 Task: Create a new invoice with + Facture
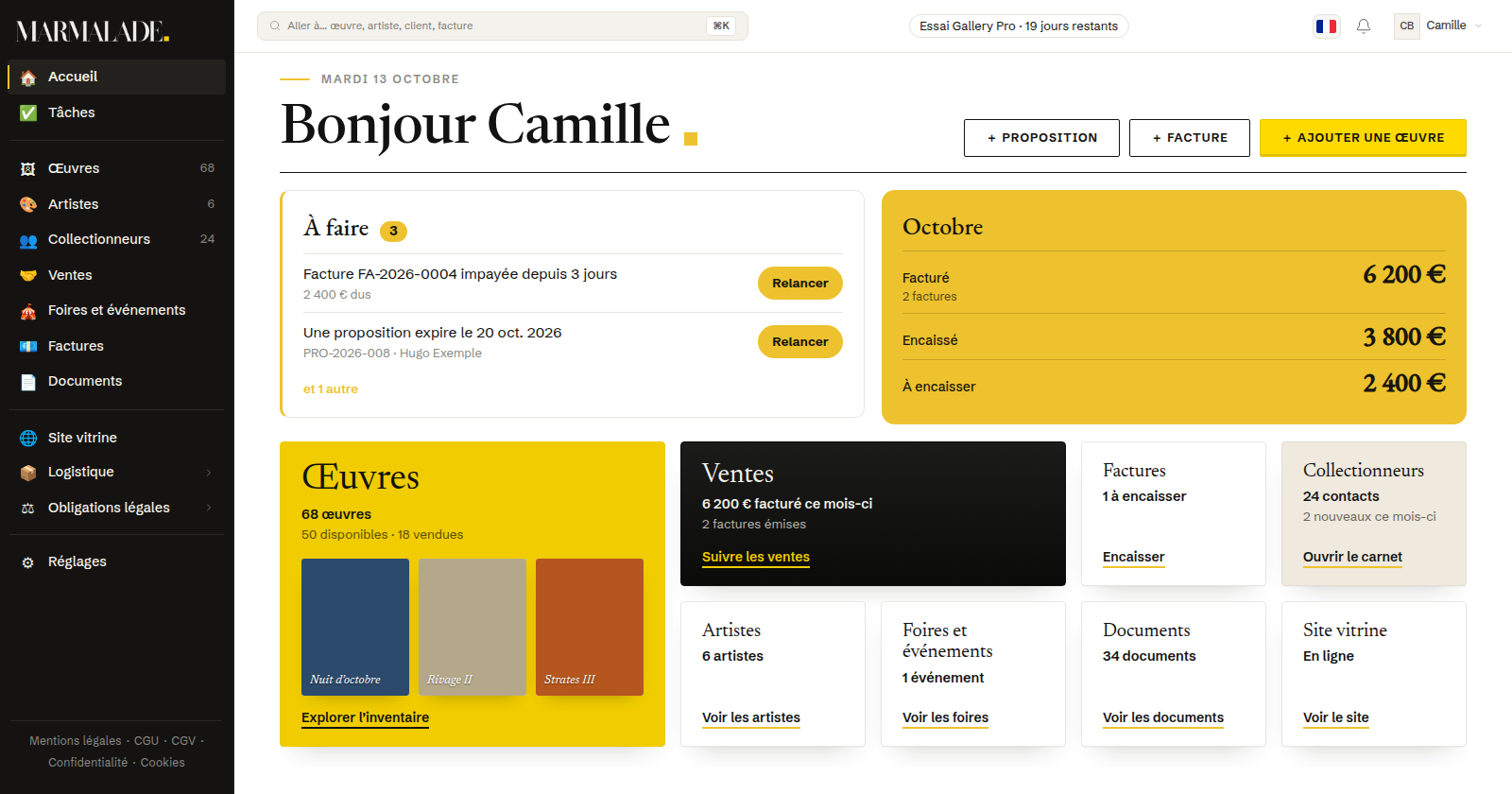pos(1190,138)
